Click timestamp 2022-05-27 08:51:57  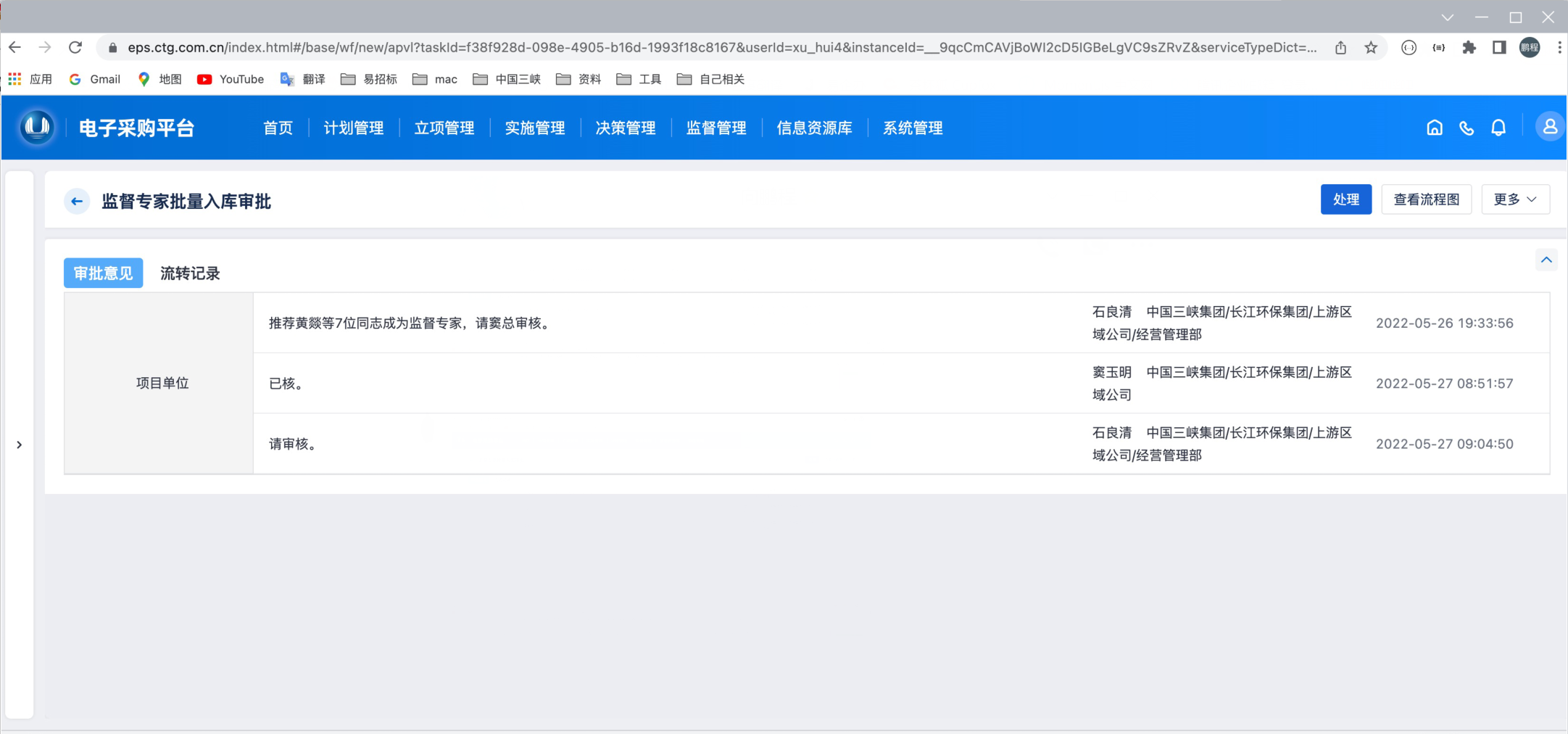pyautogui.click(x=1445, y=383)
